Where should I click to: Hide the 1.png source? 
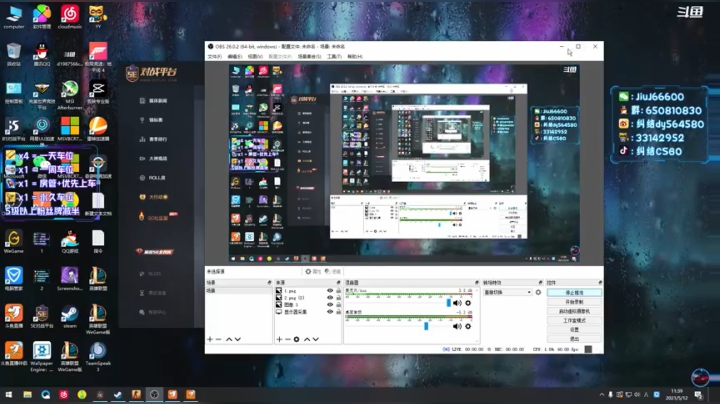point(330,291)
